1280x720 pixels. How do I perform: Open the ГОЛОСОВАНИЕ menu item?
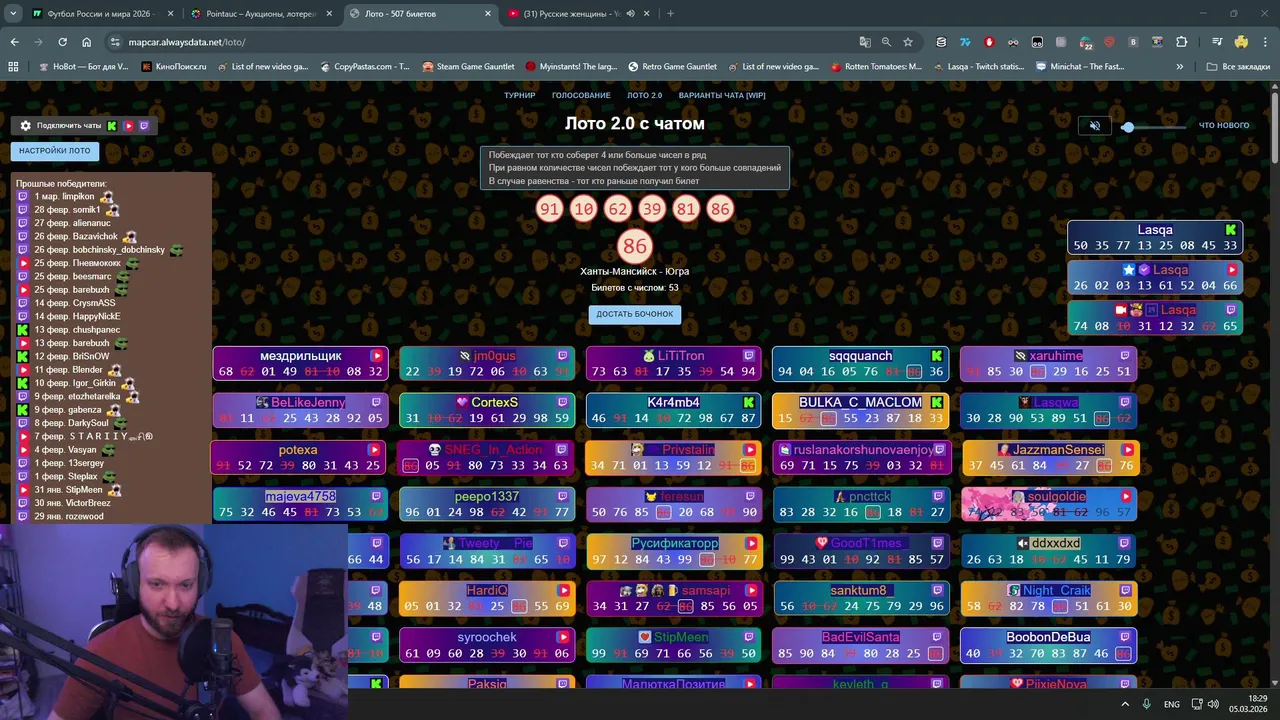(581, 95)
